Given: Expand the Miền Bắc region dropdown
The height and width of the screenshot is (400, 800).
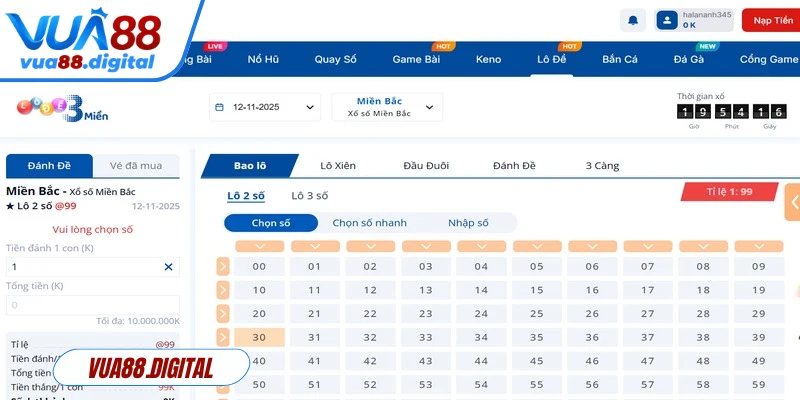Looking at the screenshot, I should pos(387,107).
